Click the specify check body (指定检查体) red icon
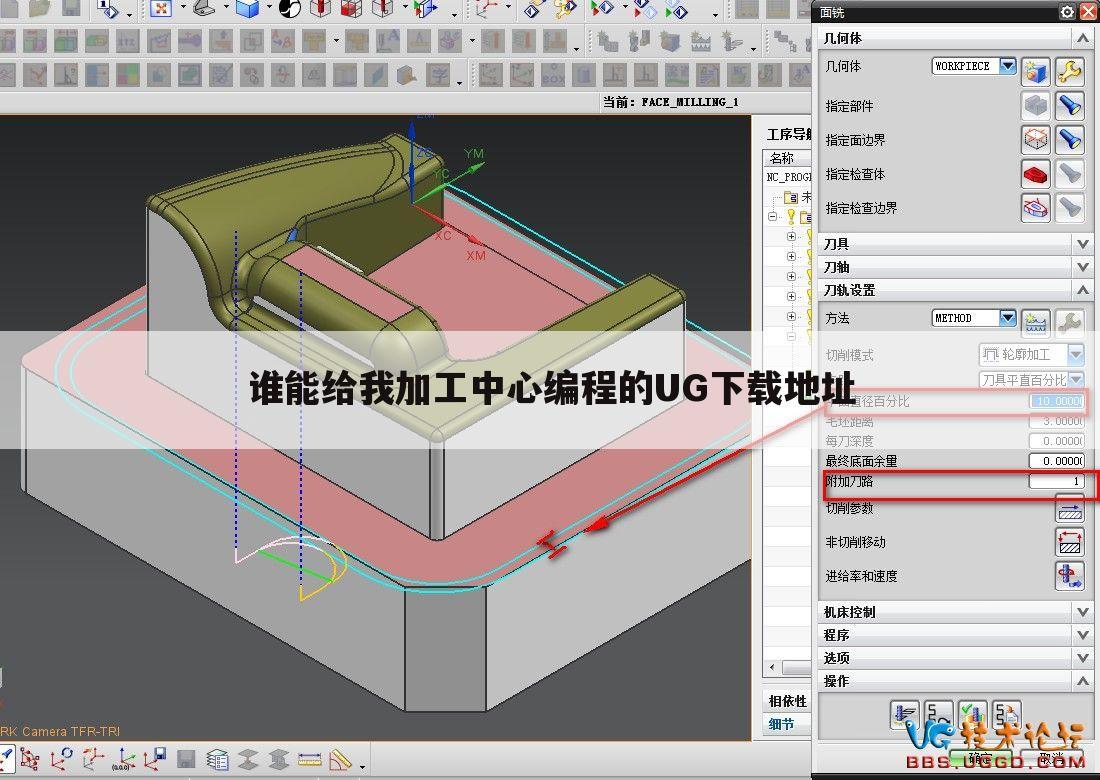The width and height of the screenshot is (1100, 780). coord(1036,174)
